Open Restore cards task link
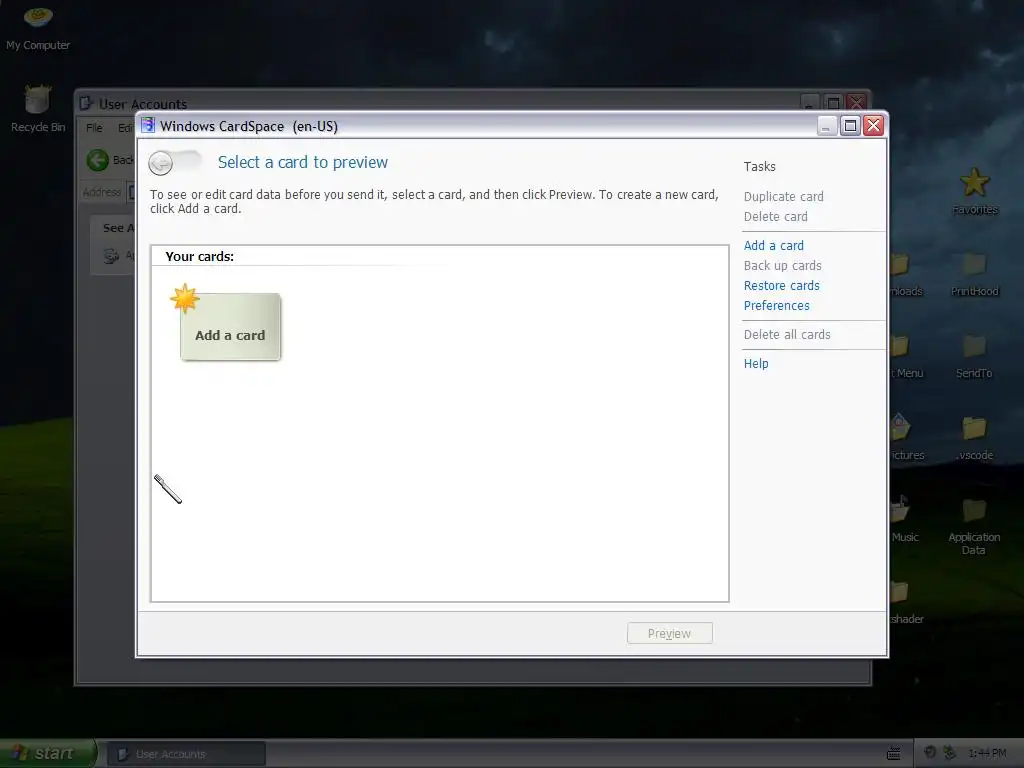 coord(781,285)
